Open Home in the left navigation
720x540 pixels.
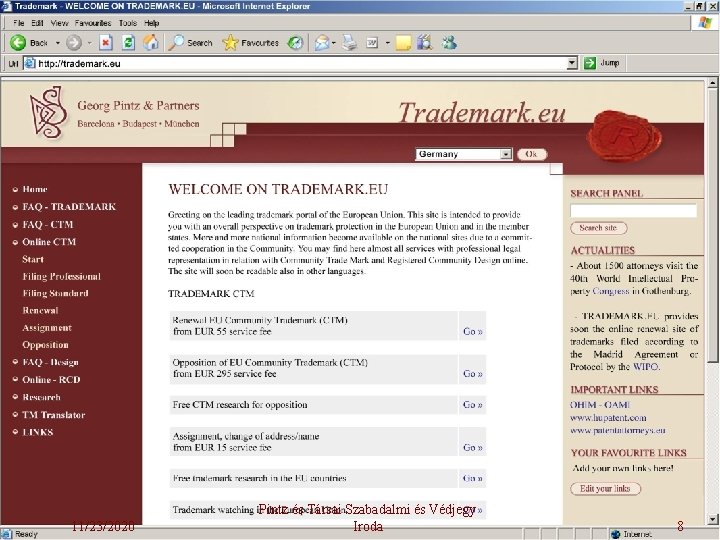[35, 189]
